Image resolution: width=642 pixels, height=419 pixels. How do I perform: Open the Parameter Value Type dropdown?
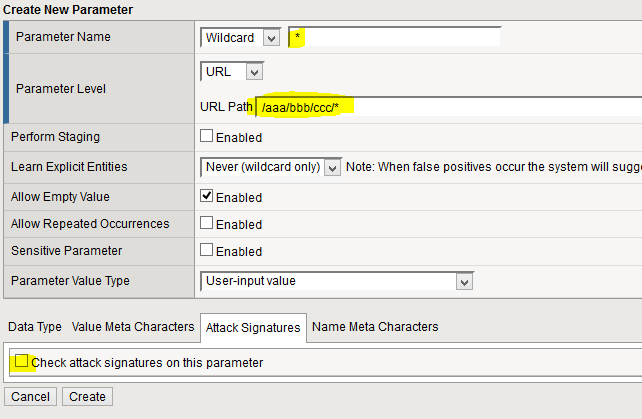337,281
